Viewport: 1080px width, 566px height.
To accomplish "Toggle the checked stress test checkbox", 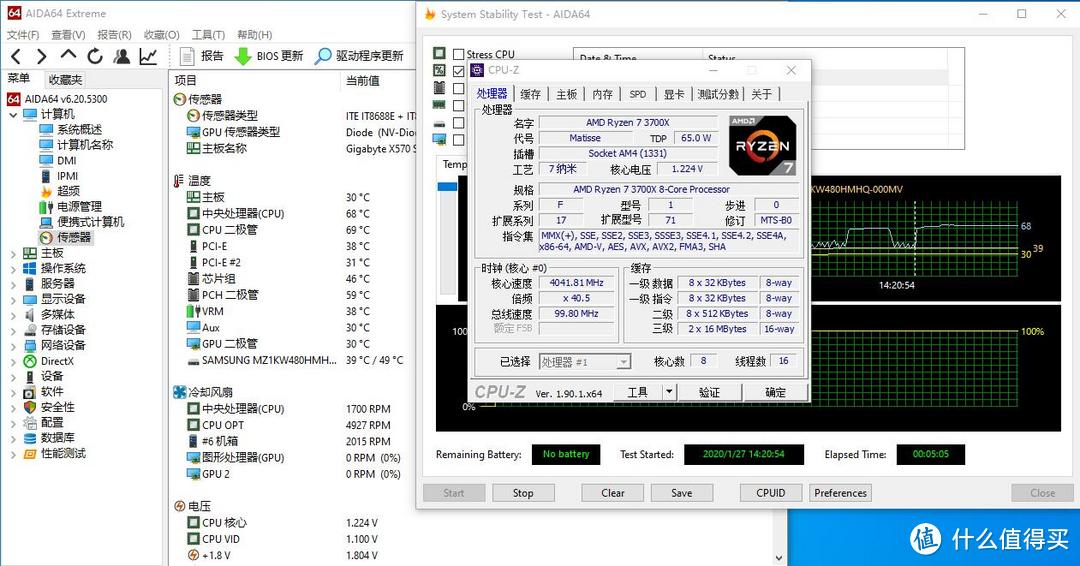I will click(459, 71).
